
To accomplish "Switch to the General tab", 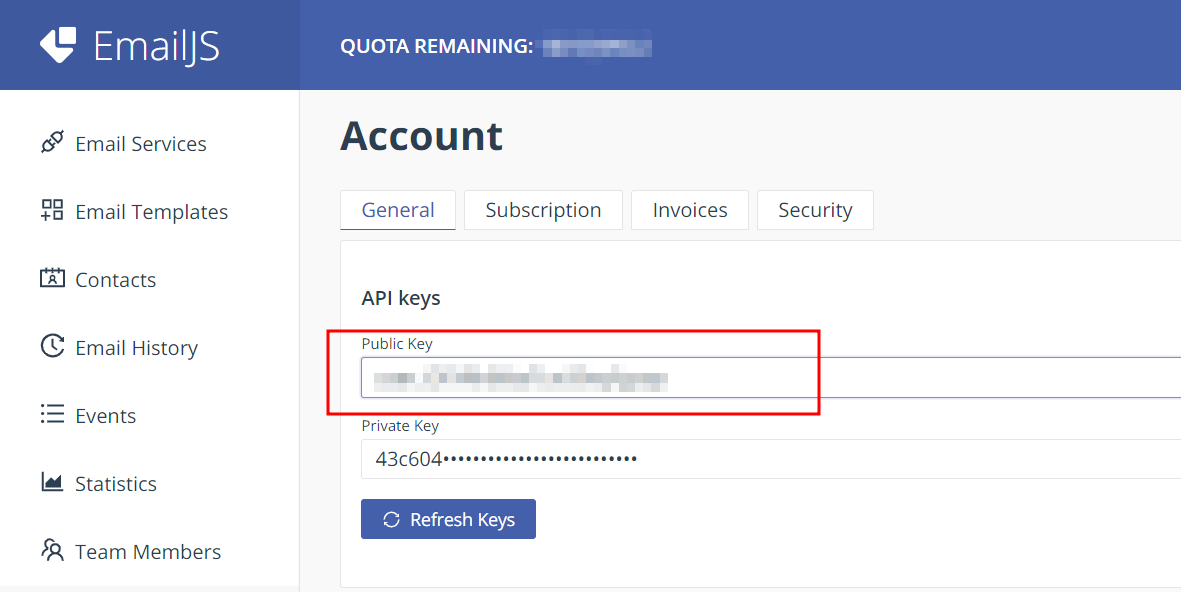I will (398, 210).
